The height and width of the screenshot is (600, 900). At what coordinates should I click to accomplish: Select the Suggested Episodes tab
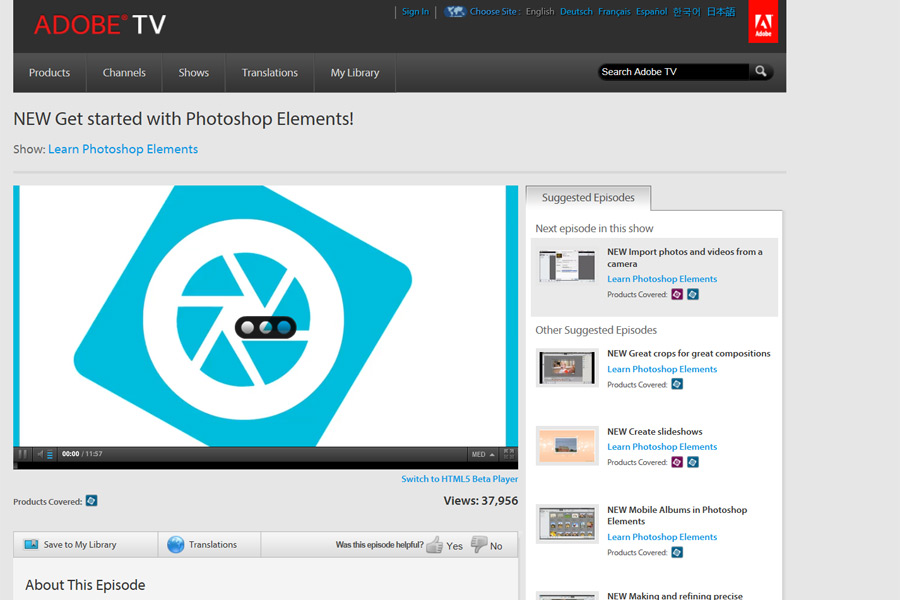click(x=588, y=198)
